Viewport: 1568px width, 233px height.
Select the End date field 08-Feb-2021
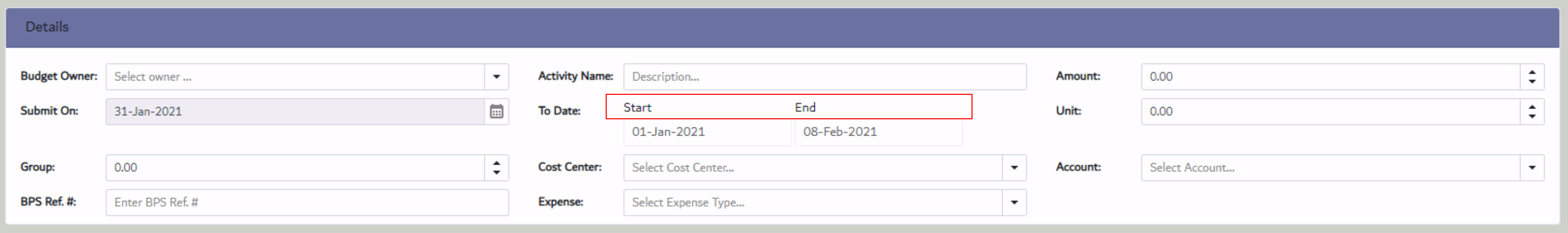coord(878,132)
